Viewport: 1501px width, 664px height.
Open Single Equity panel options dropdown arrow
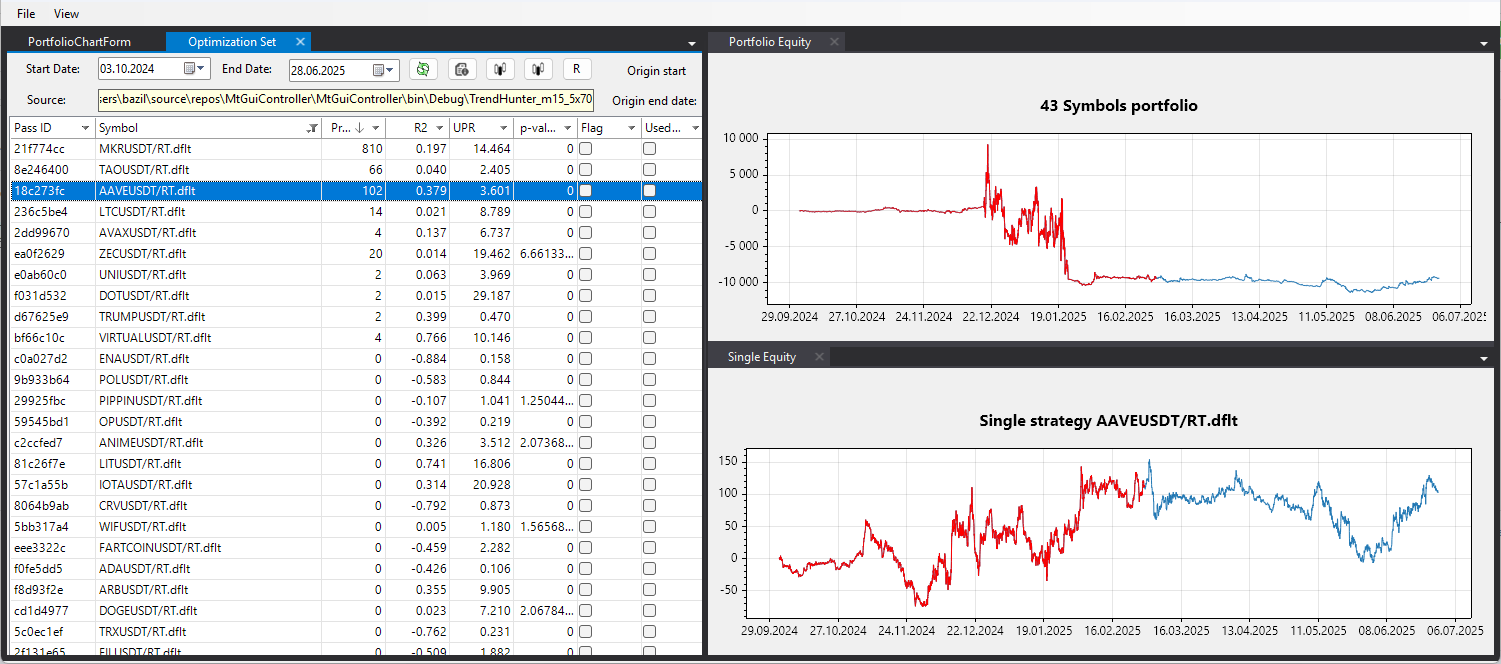[x=1484, y=358]
